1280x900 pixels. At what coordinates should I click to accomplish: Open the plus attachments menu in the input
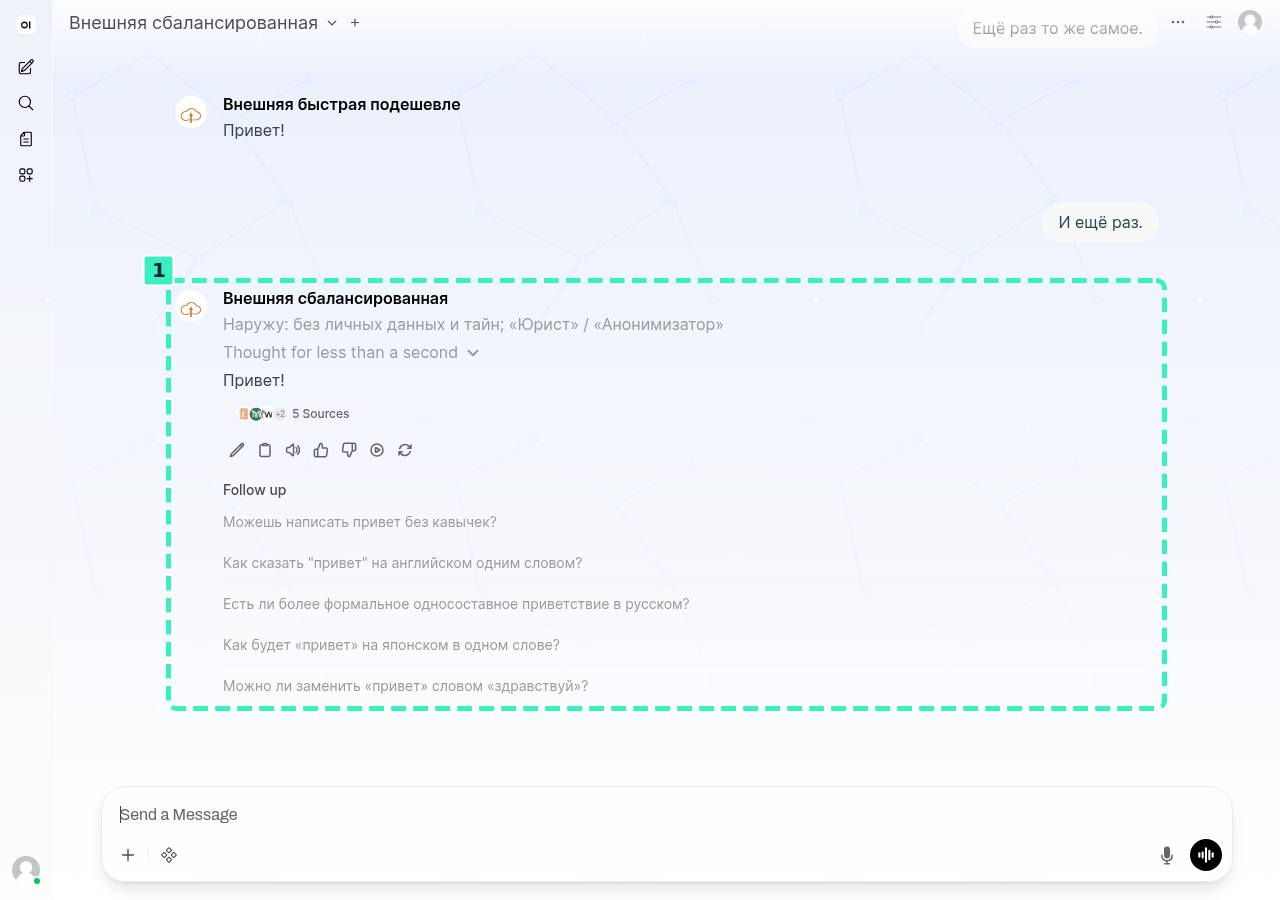[x=128, y=855]
